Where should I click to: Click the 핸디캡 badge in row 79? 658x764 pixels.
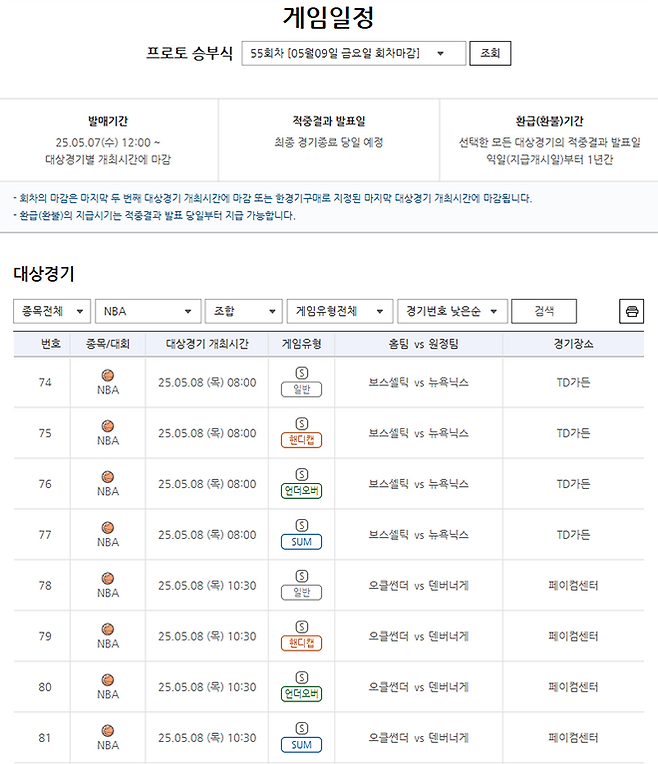click(301, 644)
